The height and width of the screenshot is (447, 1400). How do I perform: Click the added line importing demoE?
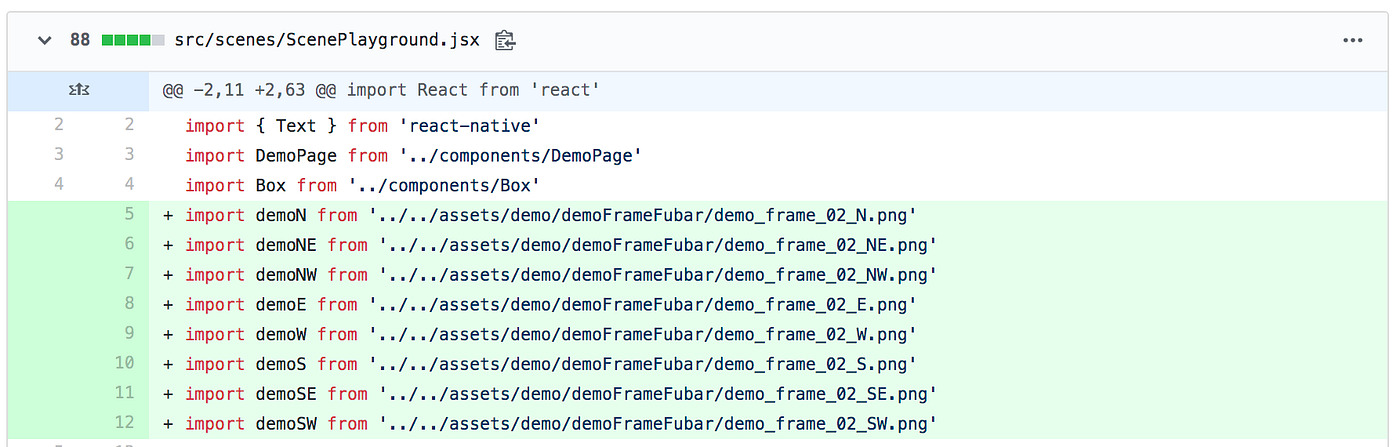(770, 305)
